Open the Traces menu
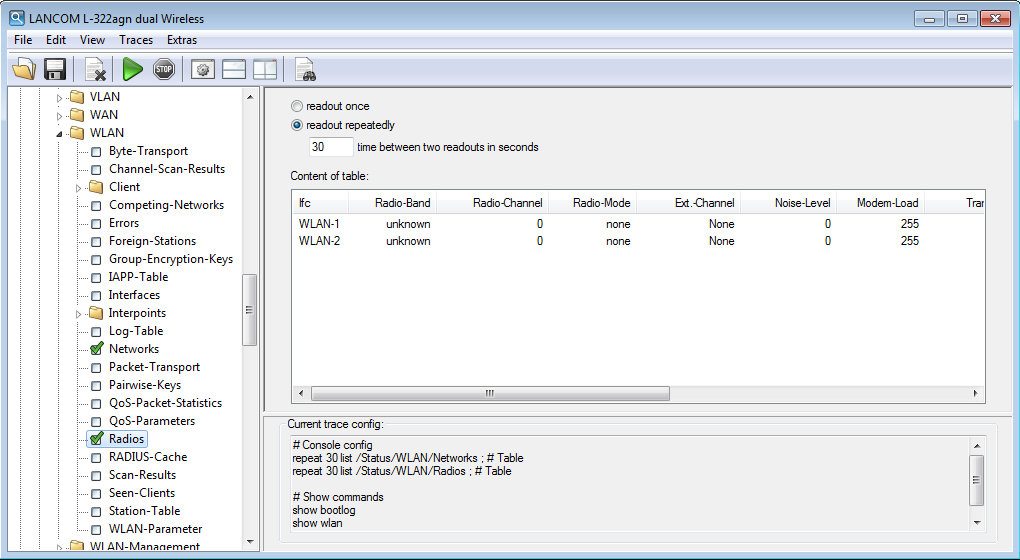This screenshot has height=560, width=1020. (136, 40)
